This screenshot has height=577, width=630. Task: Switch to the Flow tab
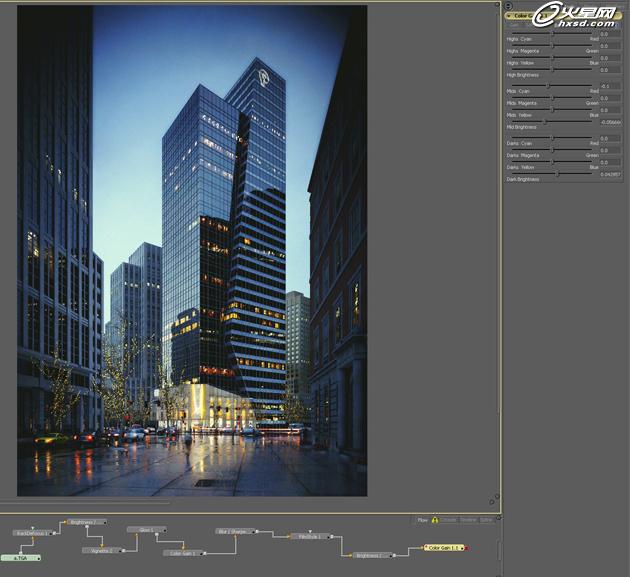point(422,520)
